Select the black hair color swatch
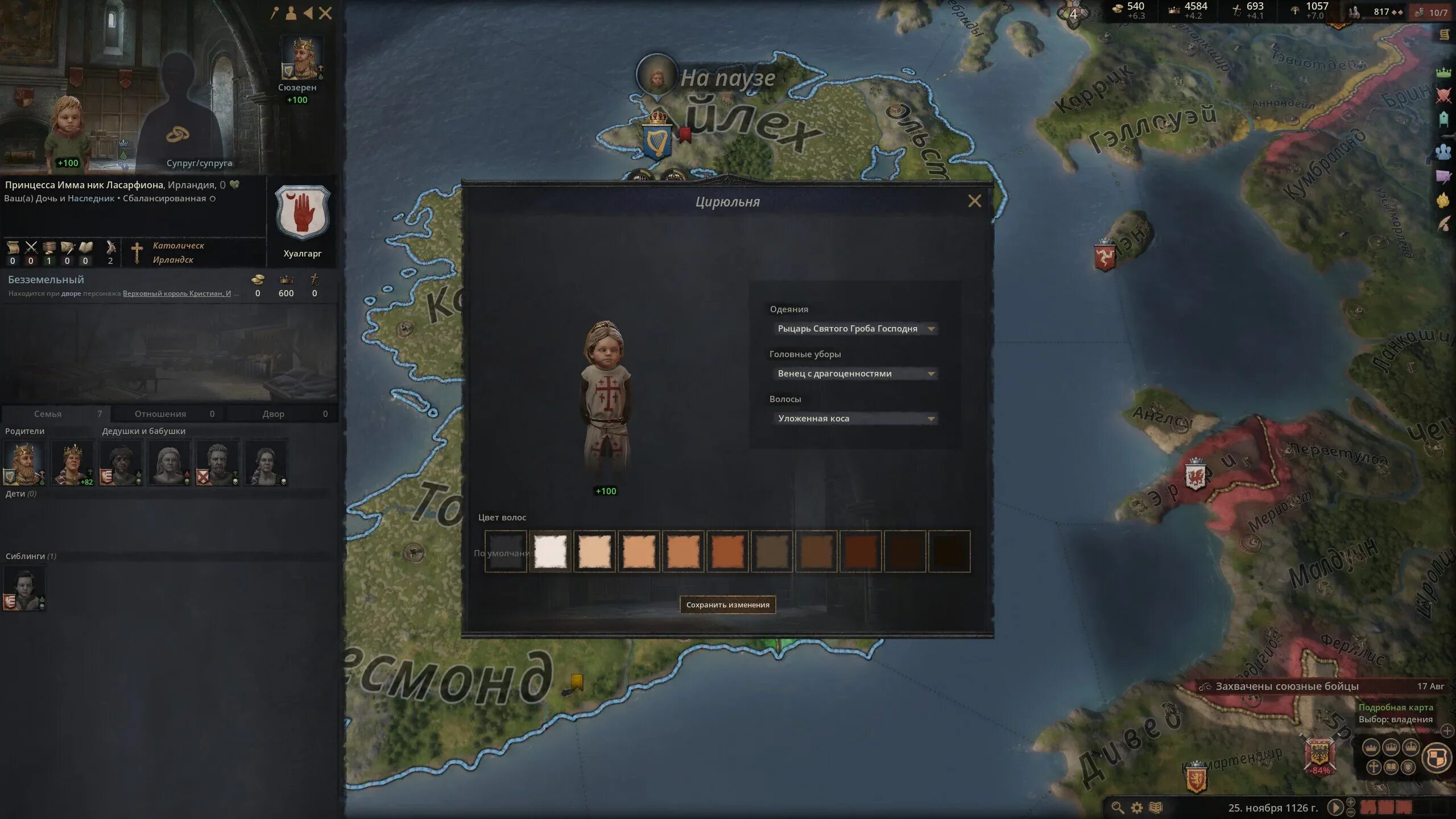 point(949,551)
